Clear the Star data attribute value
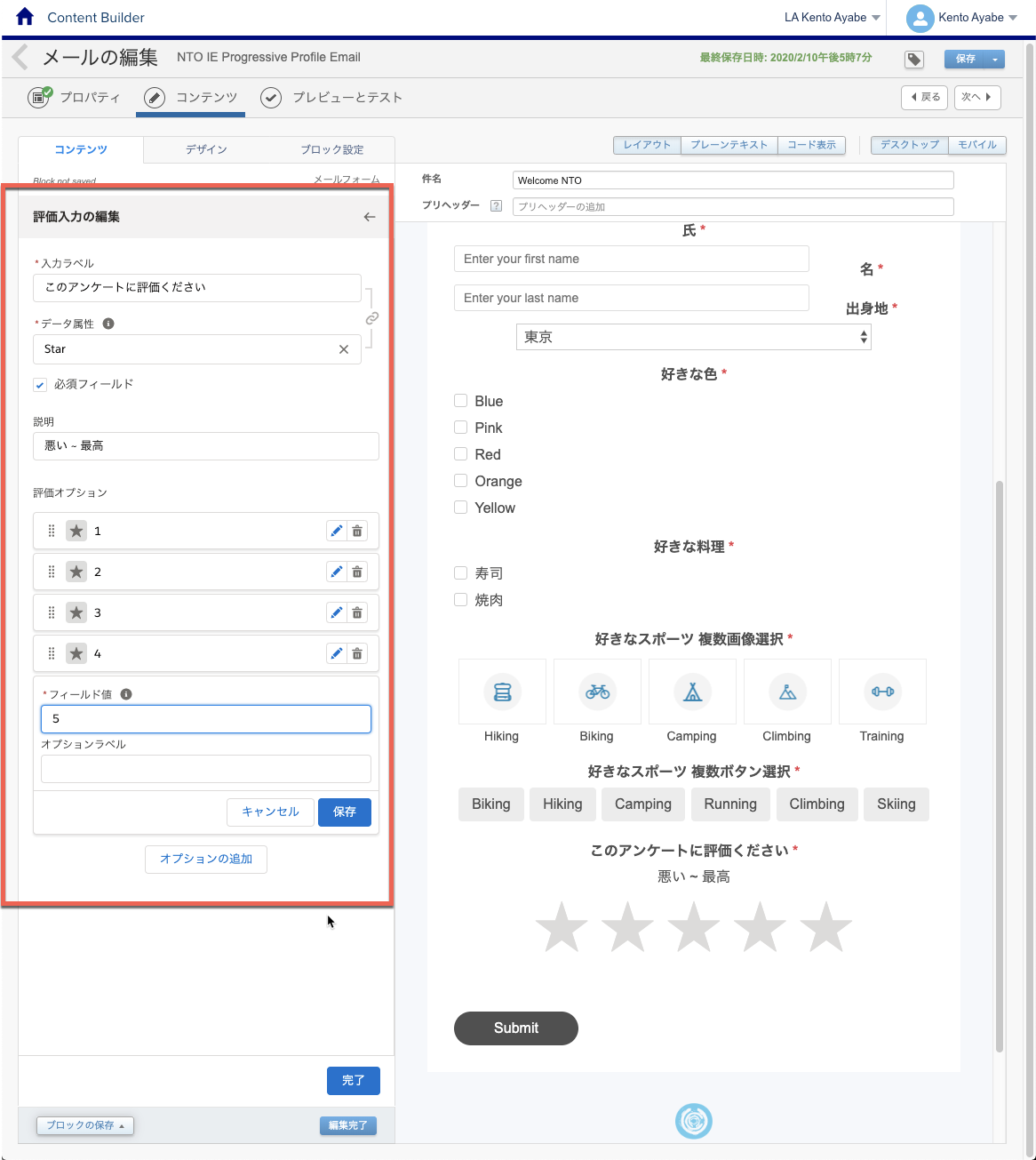This screenshot has width=1036, height=1160. point(344,349)
